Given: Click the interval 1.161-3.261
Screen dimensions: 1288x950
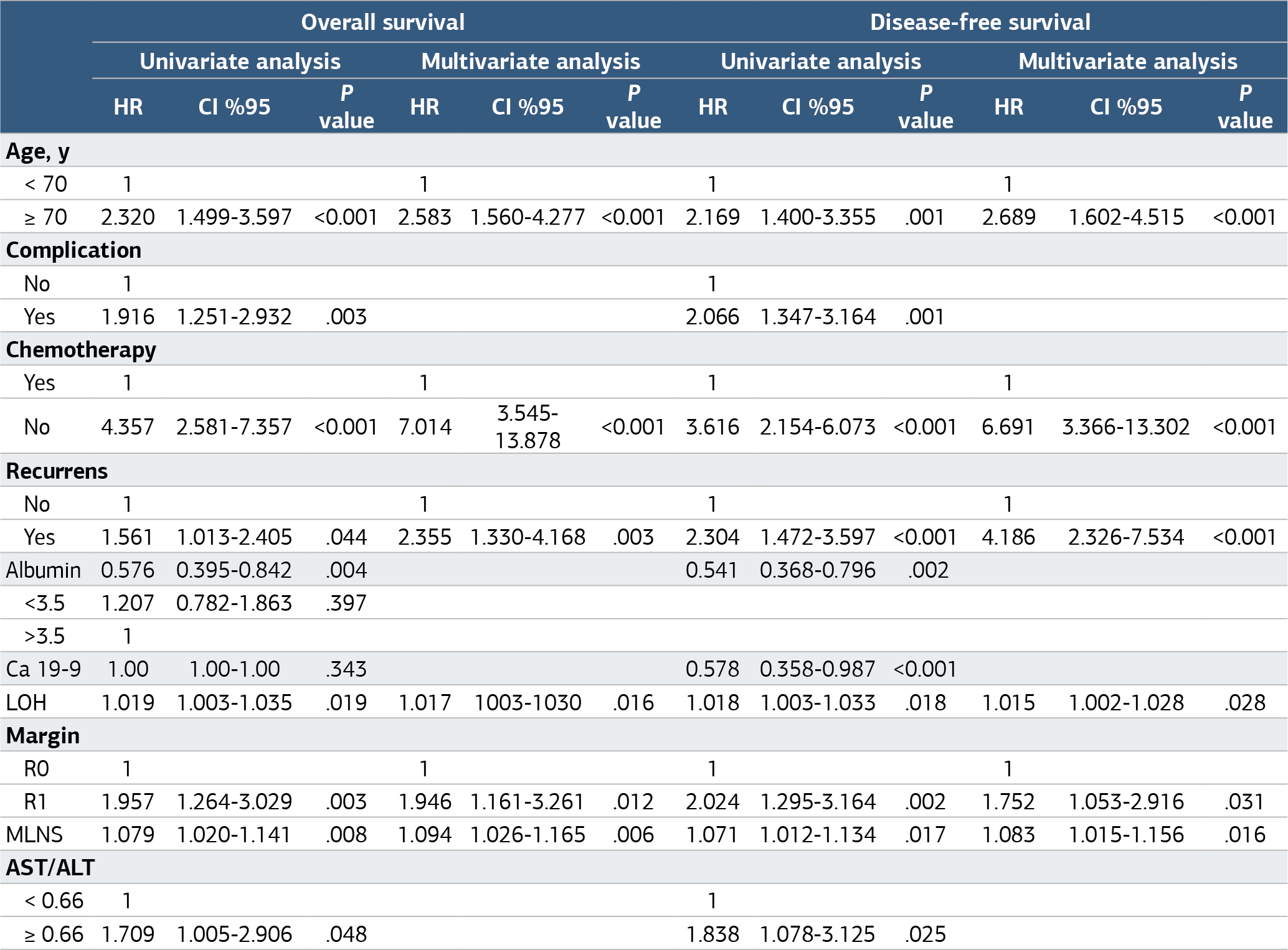Looking at the screenshot, I should (x=528, y=802).
